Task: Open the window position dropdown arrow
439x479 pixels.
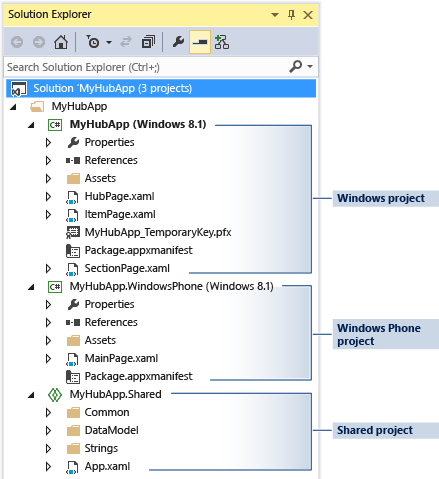Action: pyautogui.click(x=275, y=15)
